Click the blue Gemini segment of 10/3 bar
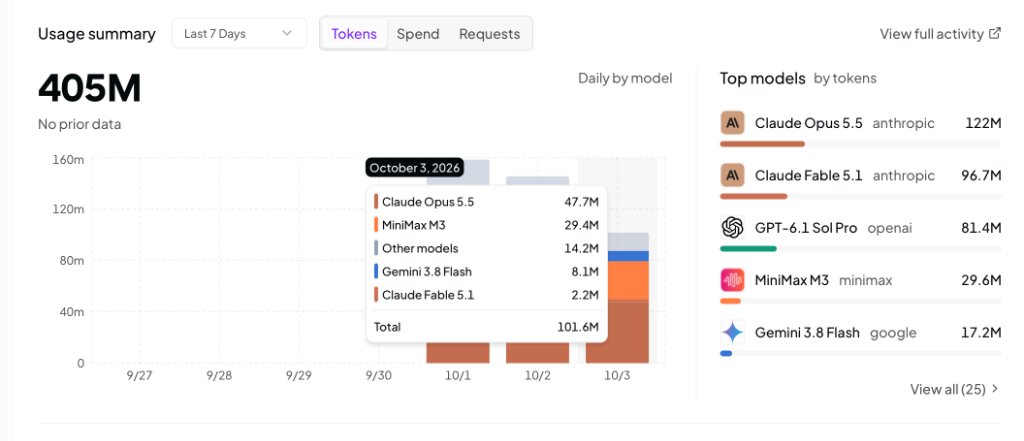This screenshot has height=441, width=1024. tap(628, 256)
